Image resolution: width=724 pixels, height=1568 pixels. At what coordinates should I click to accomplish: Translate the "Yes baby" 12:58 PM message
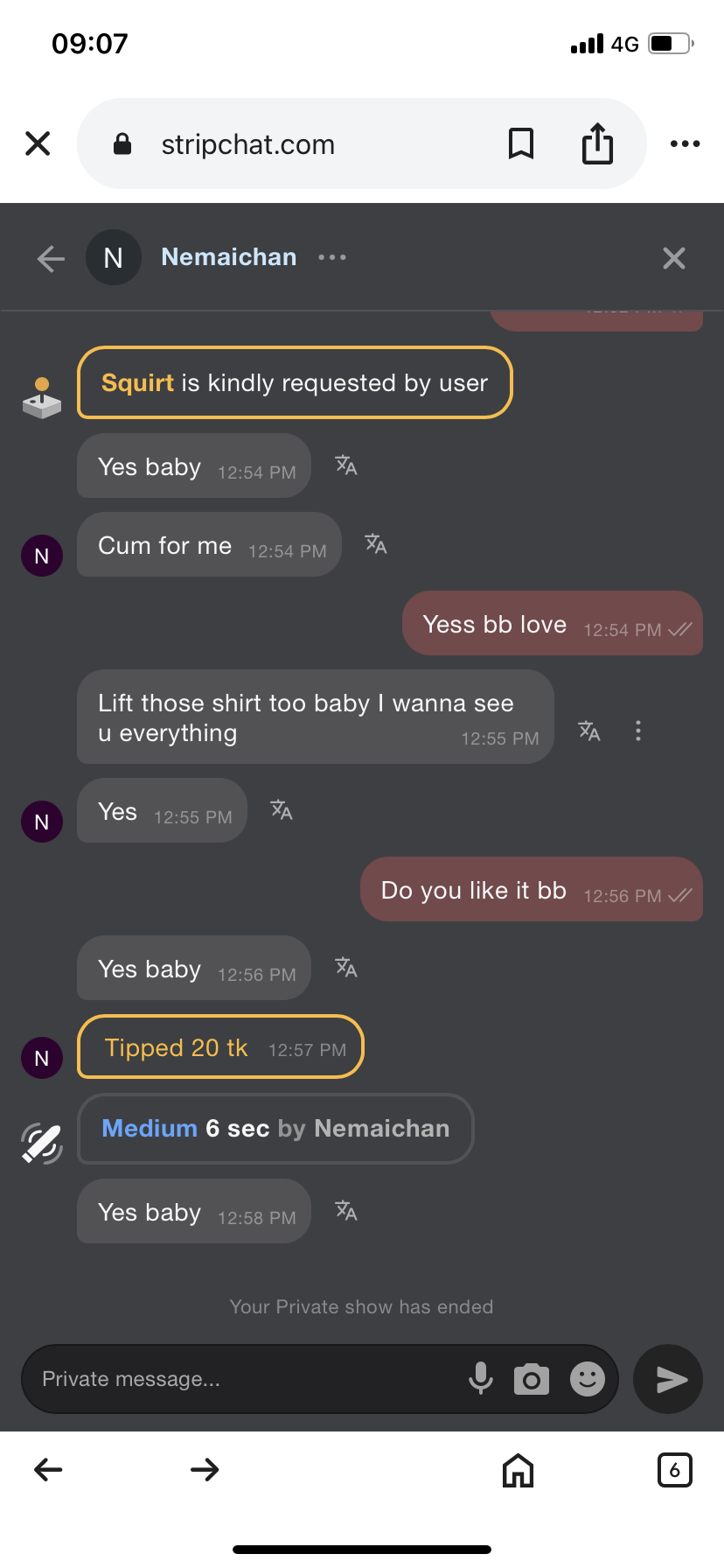[x=346, y=1211]
